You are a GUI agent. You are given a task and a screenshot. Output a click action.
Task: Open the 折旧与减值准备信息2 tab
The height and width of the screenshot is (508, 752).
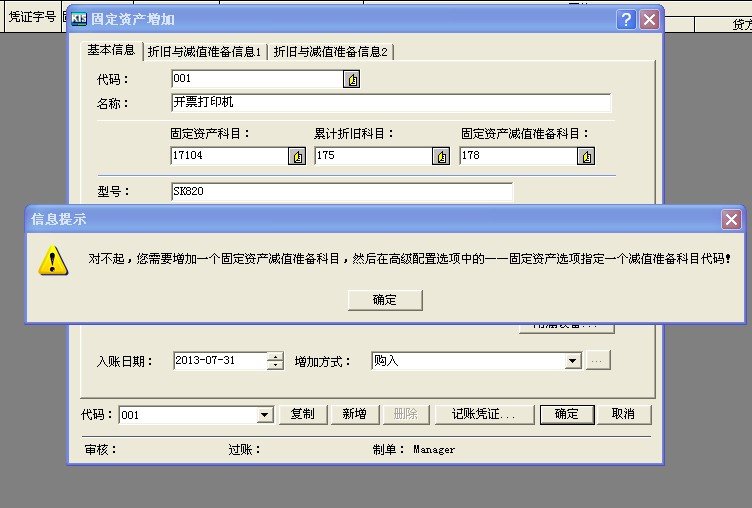tap(331, 52)
